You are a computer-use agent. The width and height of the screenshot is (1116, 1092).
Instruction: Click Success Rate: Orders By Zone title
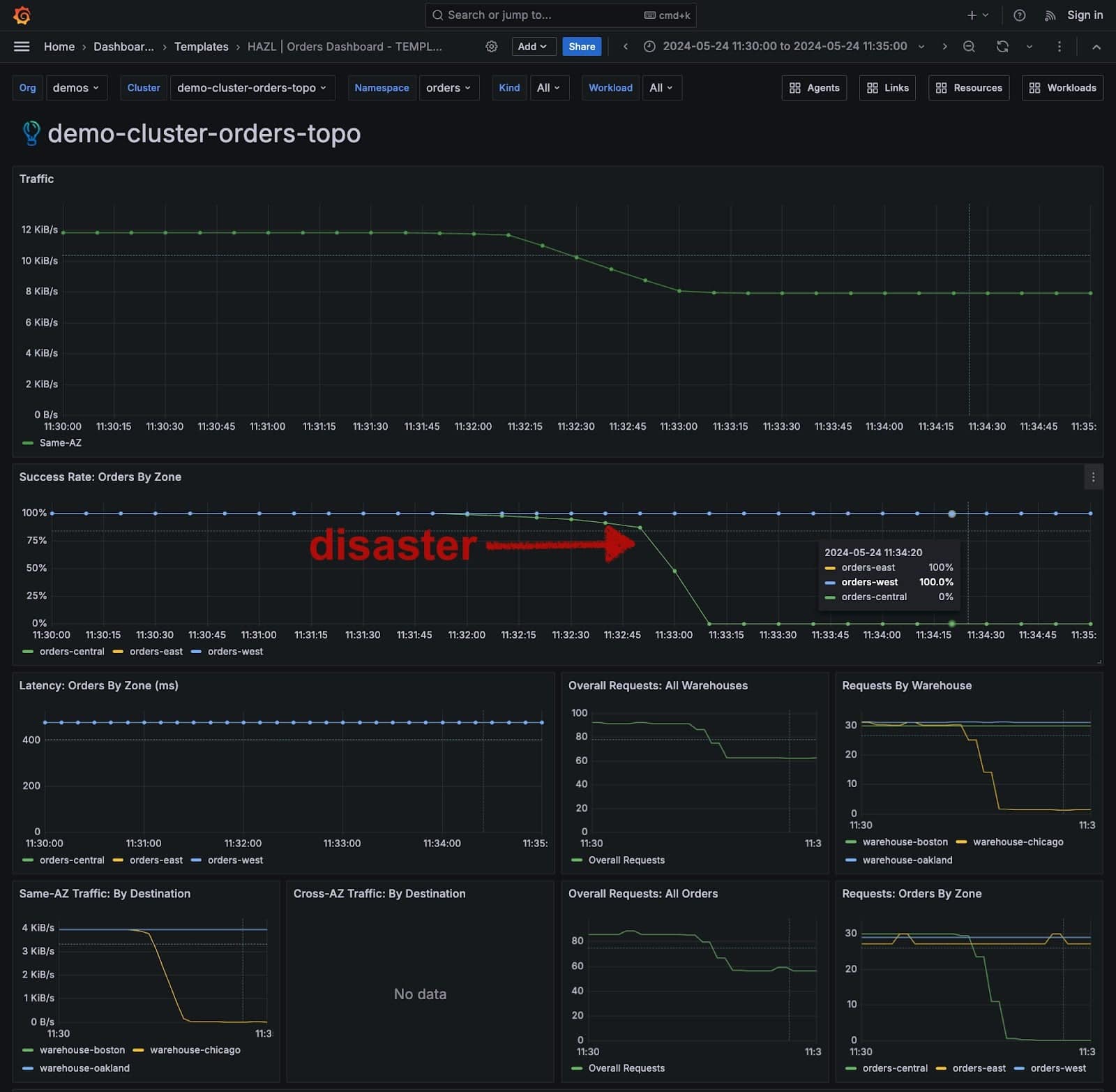click(x=100, y=477)
